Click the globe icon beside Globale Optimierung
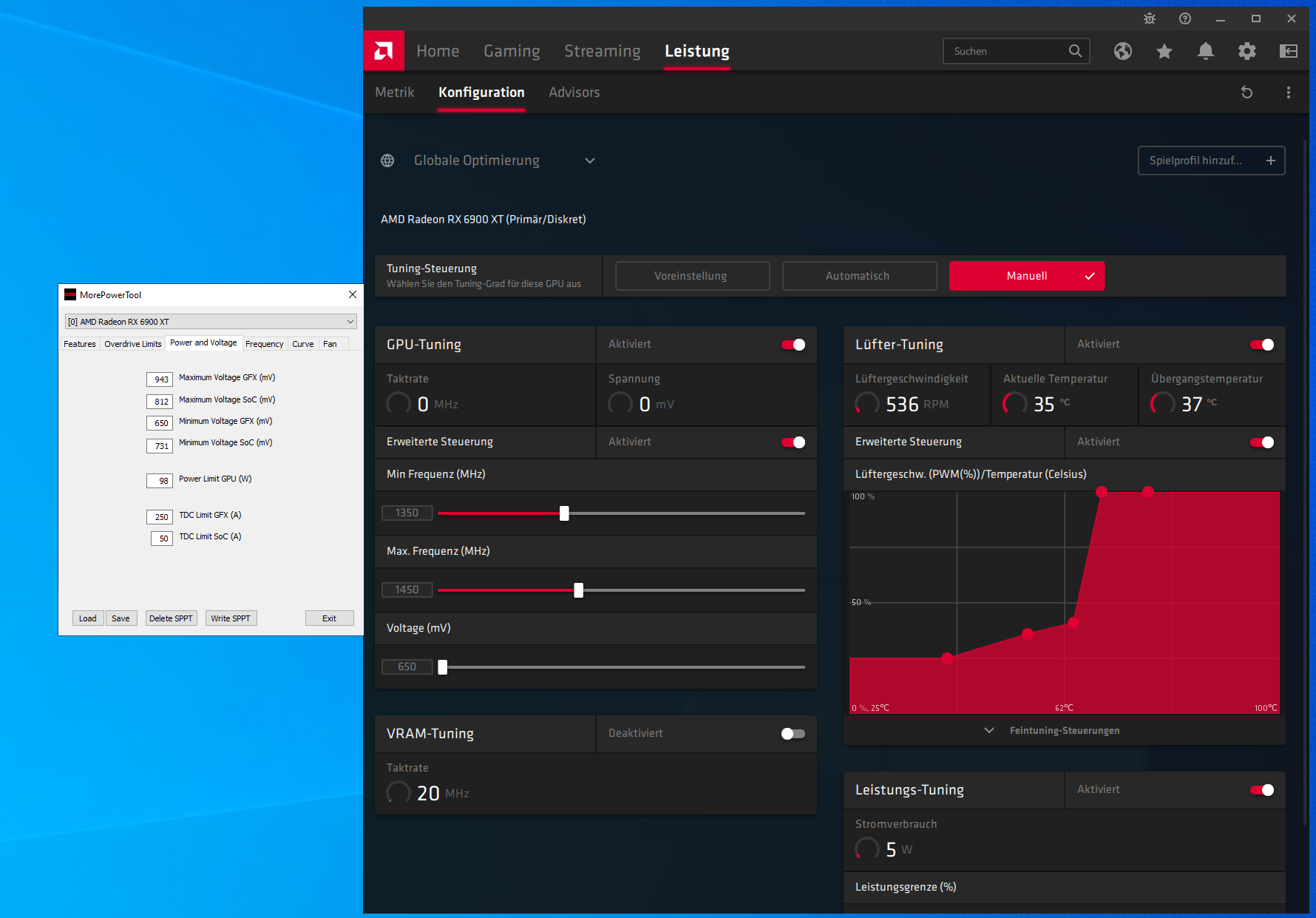 (x=387, y=161)
